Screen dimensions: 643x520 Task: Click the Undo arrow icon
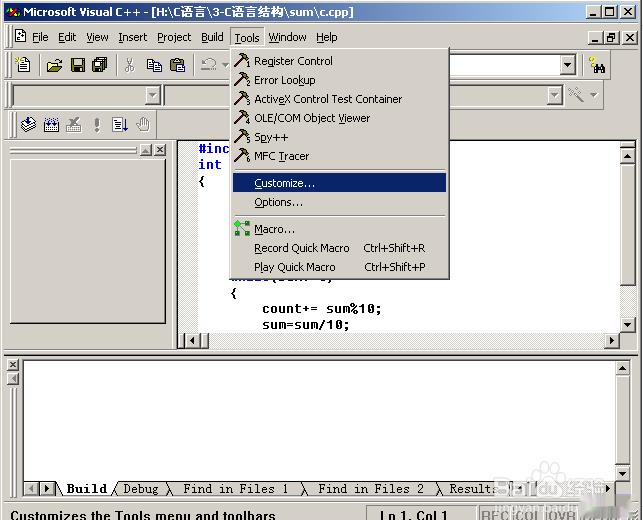pos(208,65)
